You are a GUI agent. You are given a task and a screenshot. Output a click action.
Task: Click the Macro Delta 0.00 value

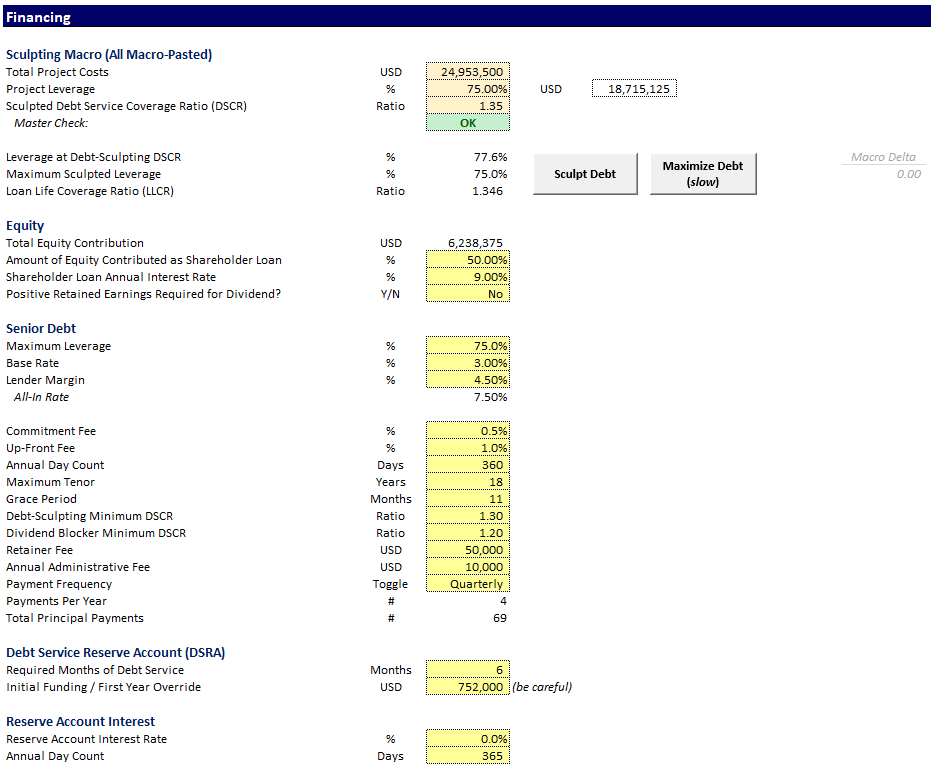[909, 174]
